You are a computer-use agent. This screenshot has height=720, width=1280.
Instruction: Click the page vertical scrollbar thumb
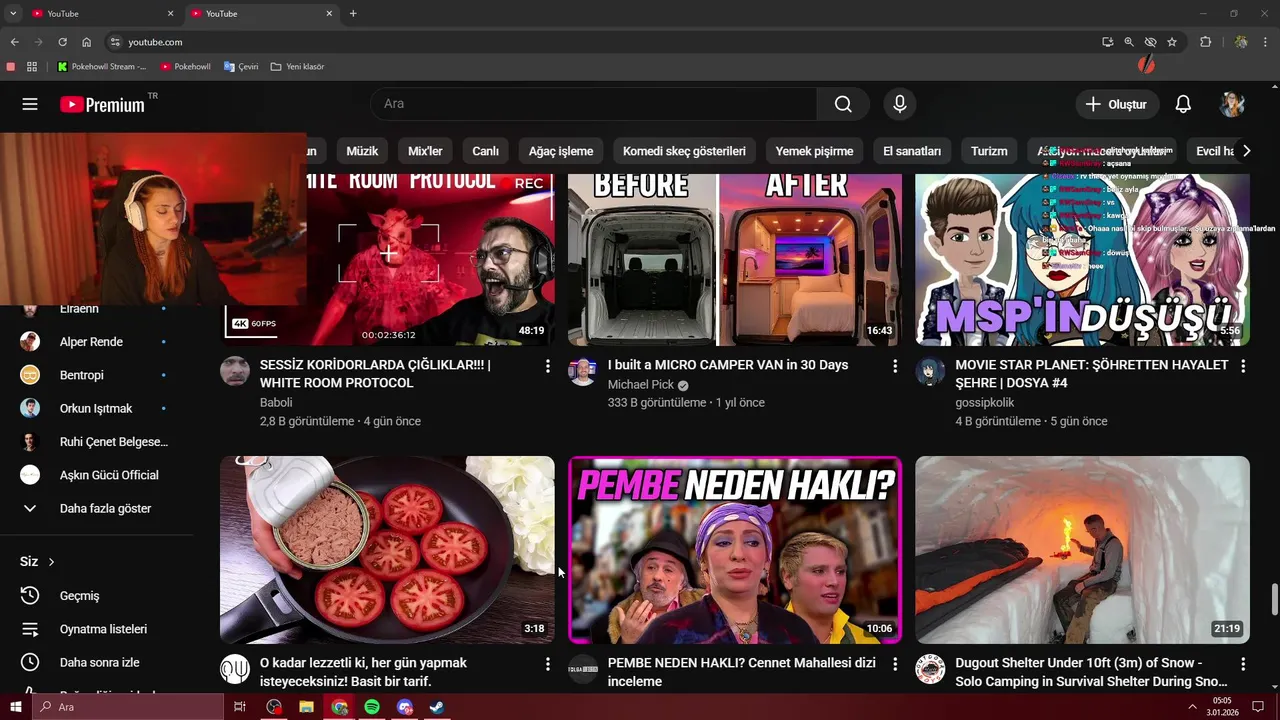tap(1274, 600)
